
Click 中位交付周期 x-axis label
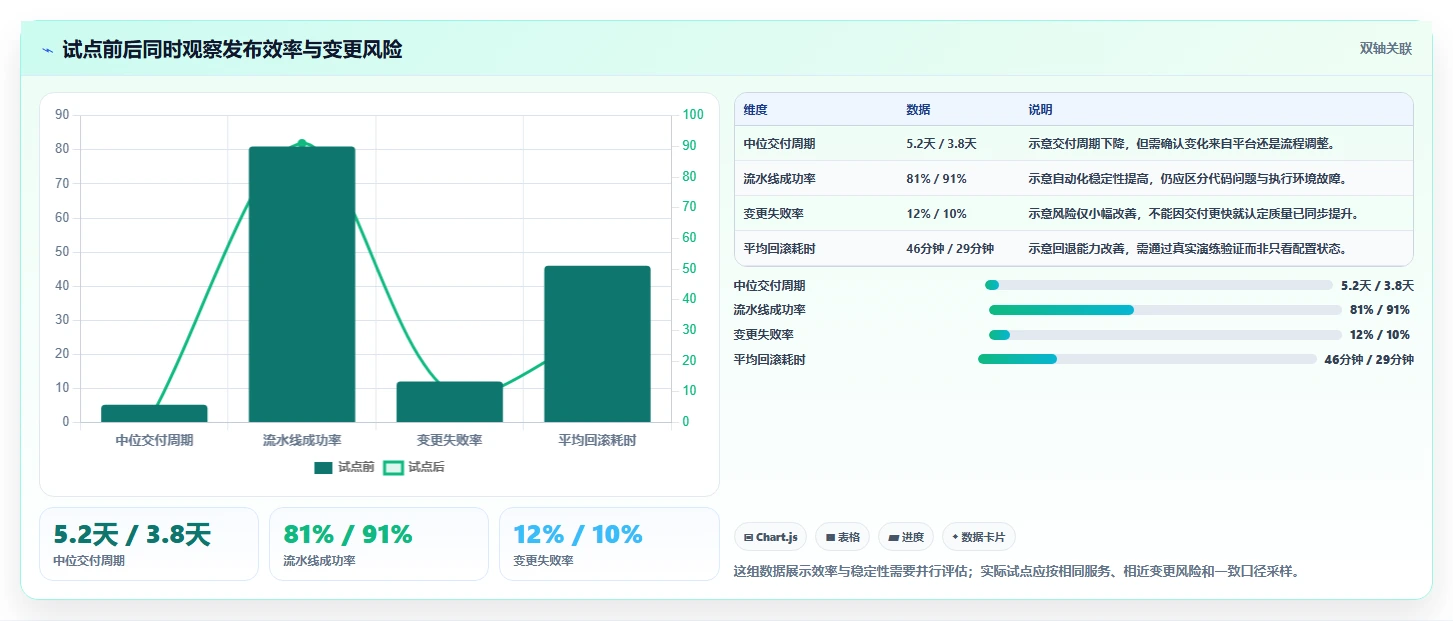(x=154, y=440)
